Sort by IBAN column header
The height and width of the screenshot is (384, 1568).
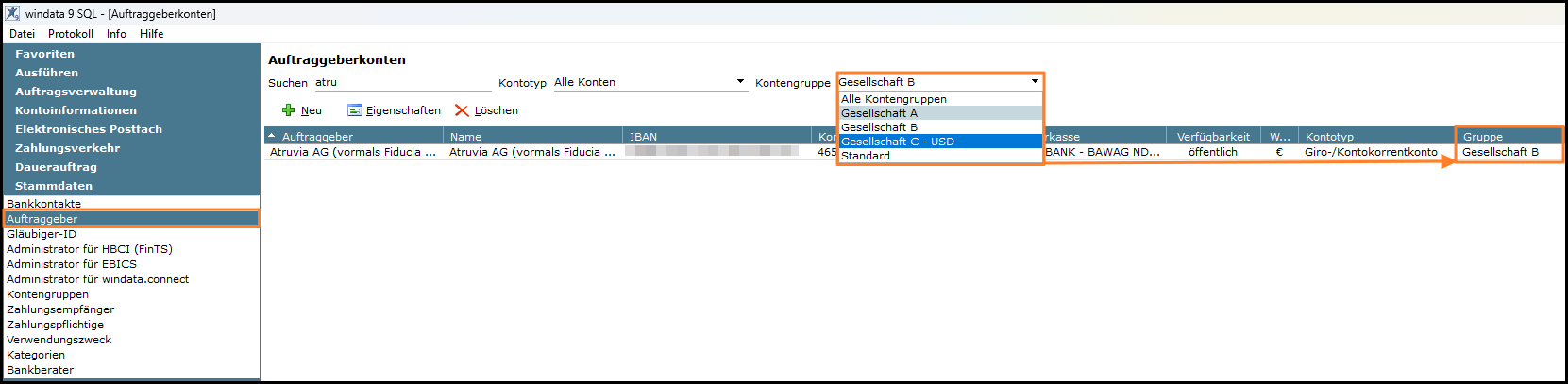click(717, 137)
